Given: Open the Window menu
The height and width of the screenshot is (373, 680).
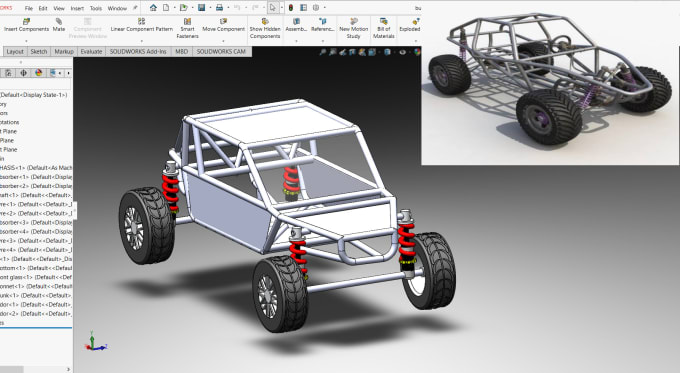Looking at the screenshot, I should (x=117, y=8).
